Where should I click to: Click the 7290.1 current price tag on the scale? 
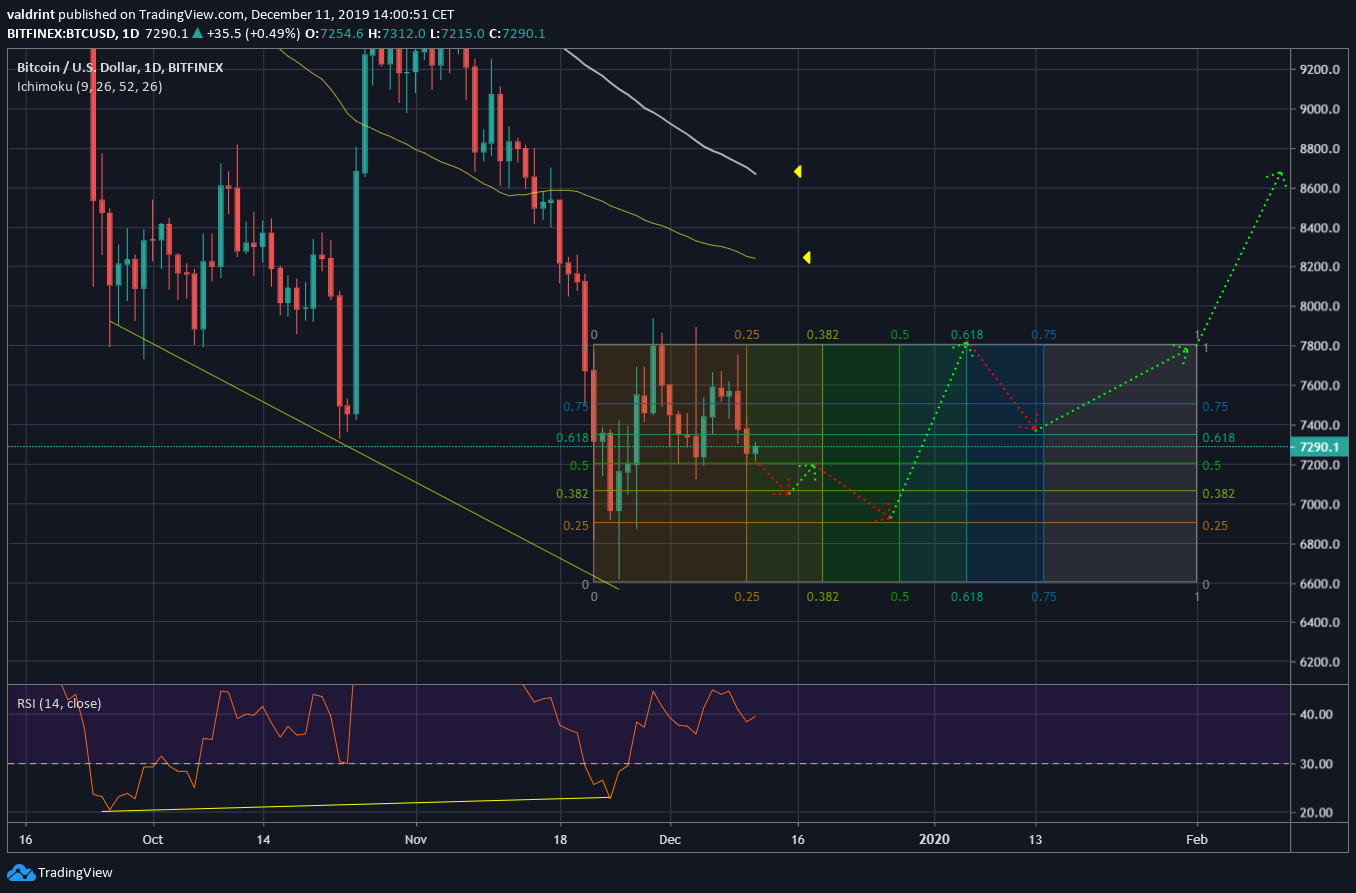1319,447
